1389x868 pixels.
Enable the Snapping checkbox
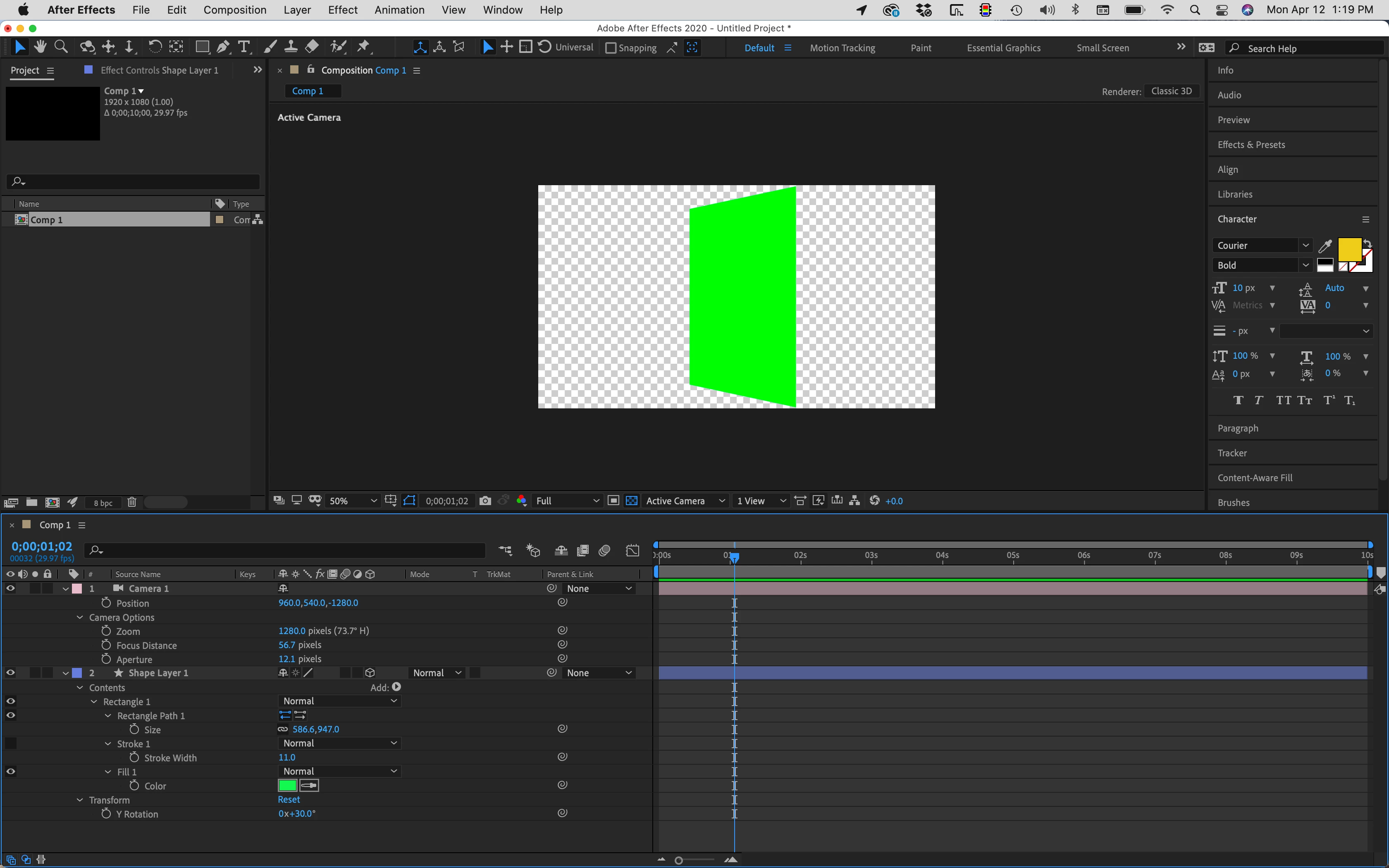[x=611, y=48]
